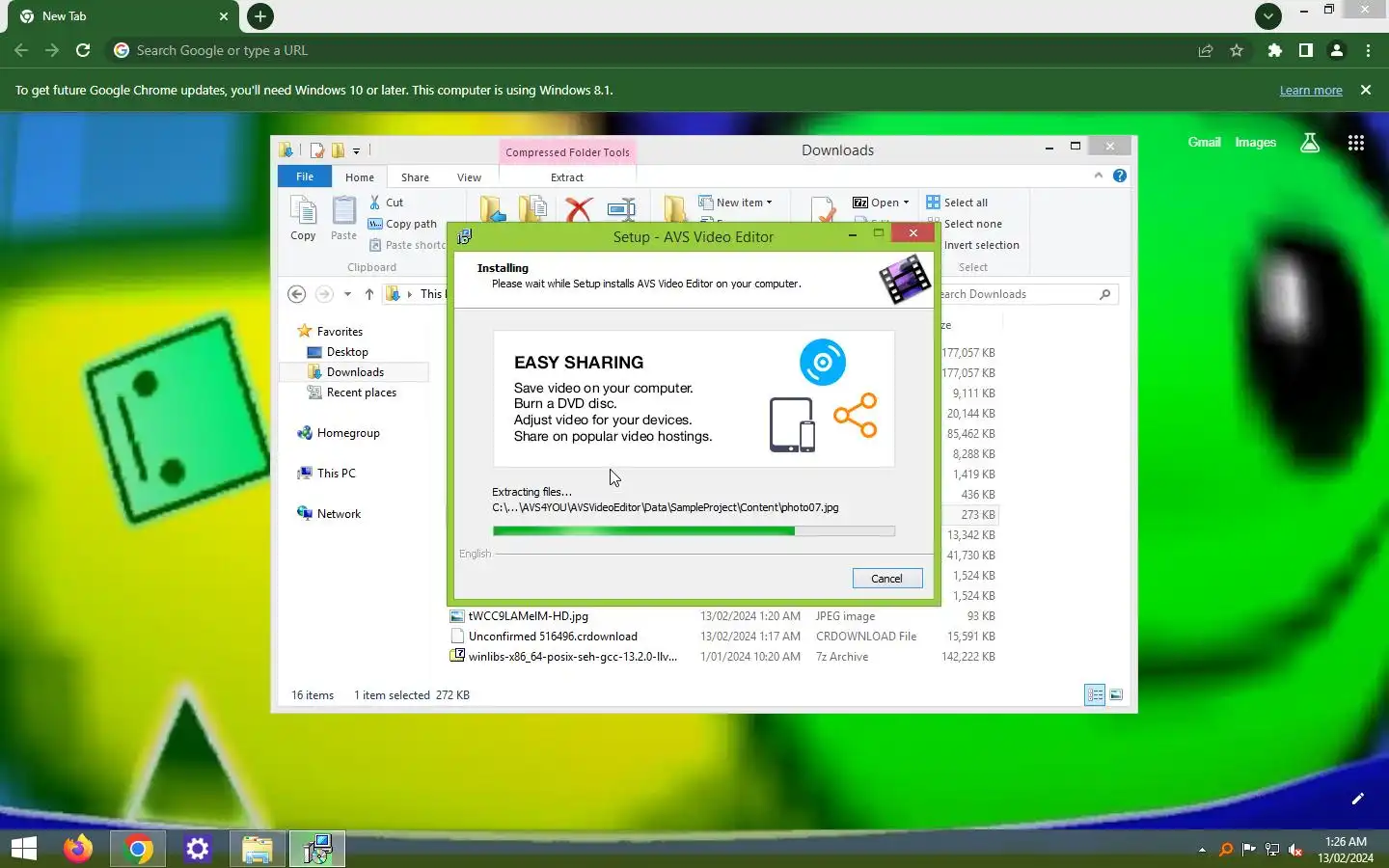This screenshot has width=1389, height=868.
Task: Click the setup installer title bar icon
Action: [x=465, y=236]
